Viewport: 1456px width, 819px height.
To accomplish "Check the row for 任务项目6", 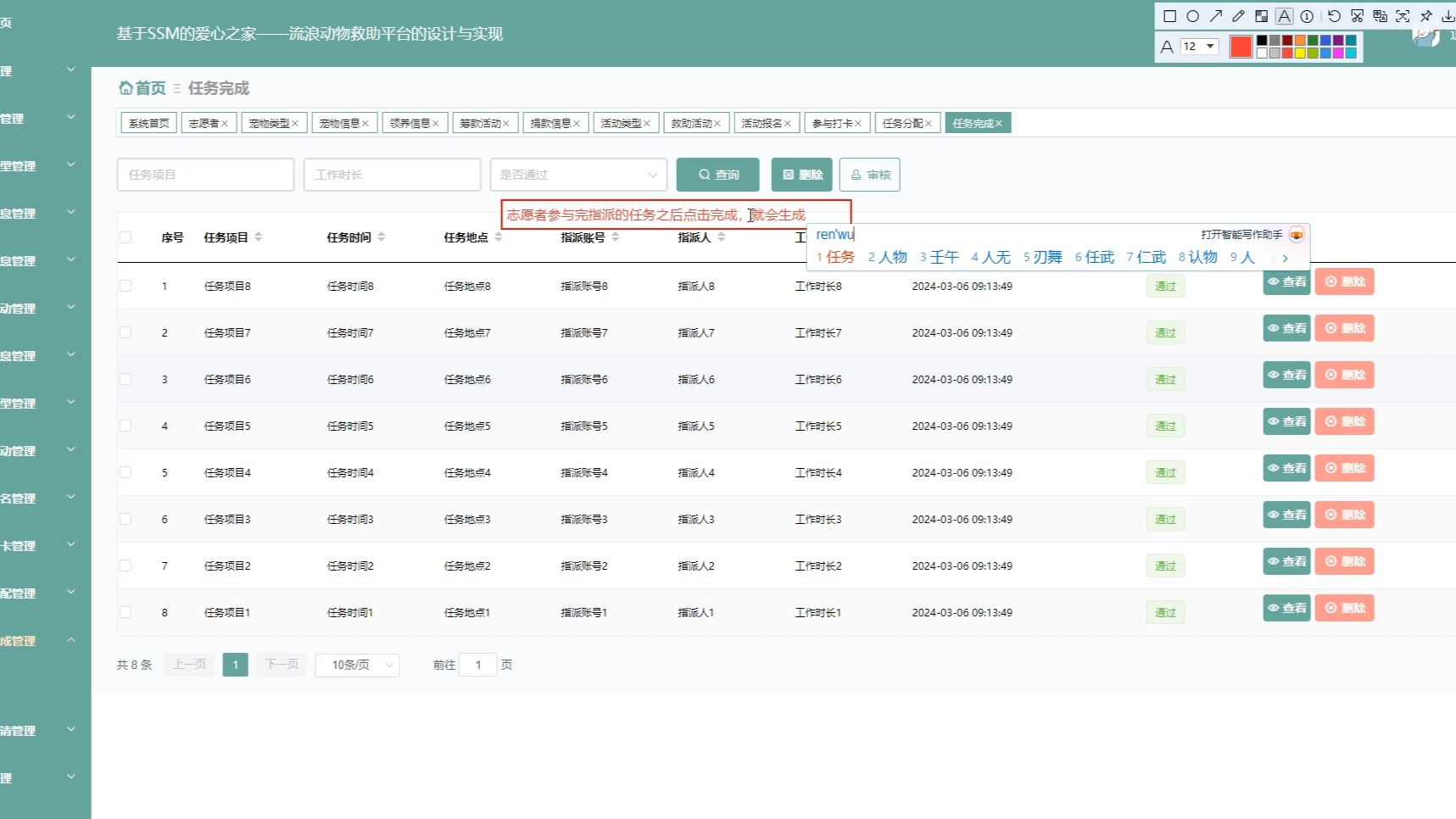I will point(126,379).
